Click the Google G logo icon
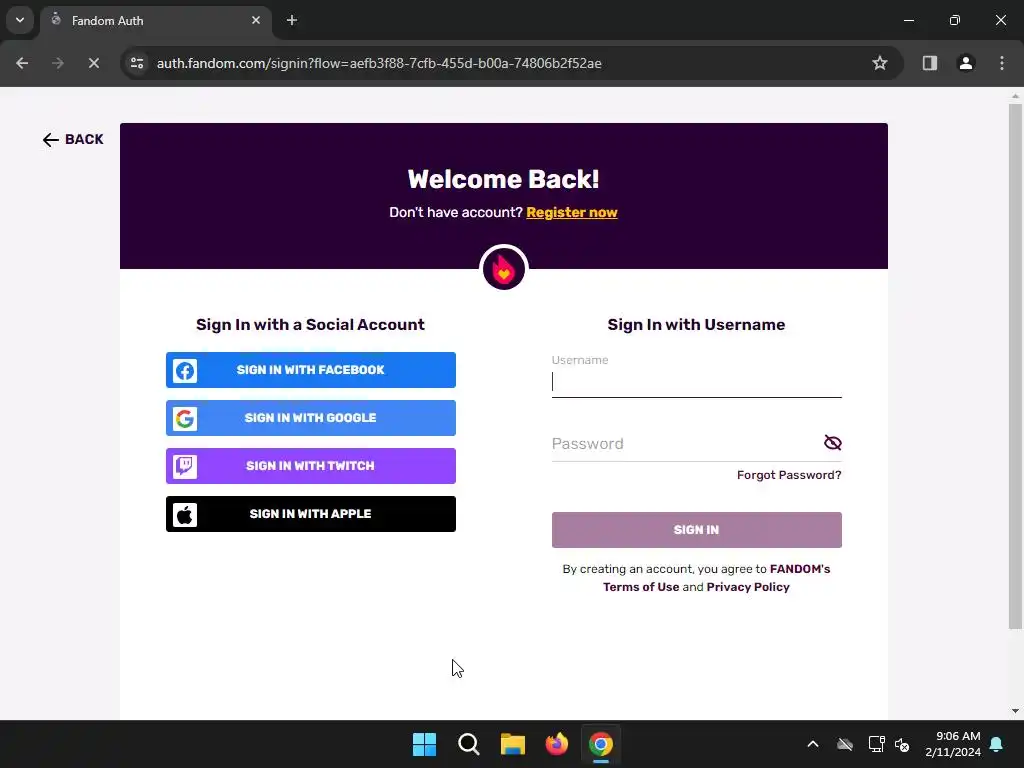This screenshot has width=1024, height=768. pyautogui.click(x=185, y=419)
